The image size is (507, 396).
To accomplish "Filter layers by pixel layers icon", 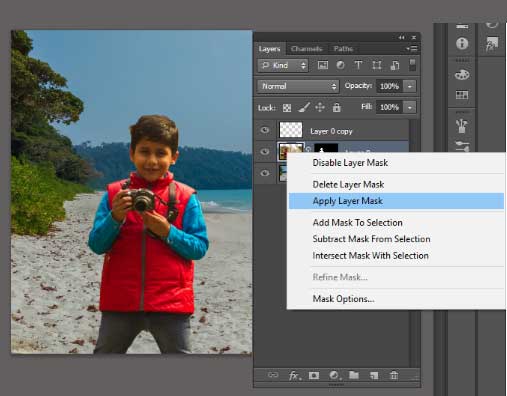I will click(x=322, y=65).
